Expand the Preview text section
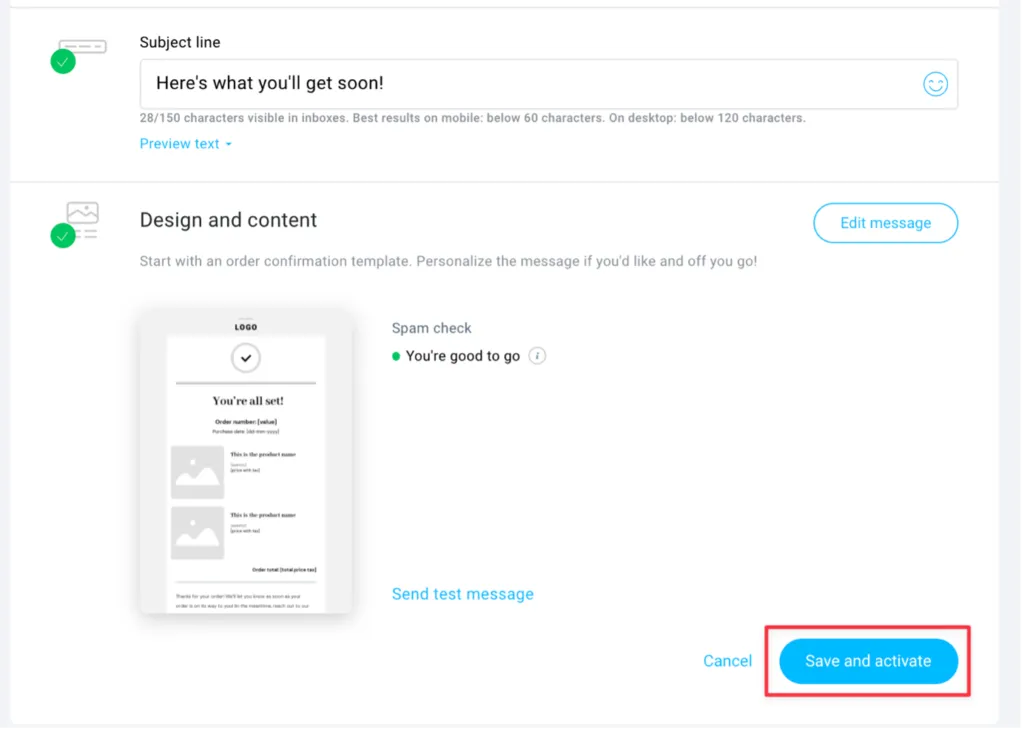 coord(186,144)
